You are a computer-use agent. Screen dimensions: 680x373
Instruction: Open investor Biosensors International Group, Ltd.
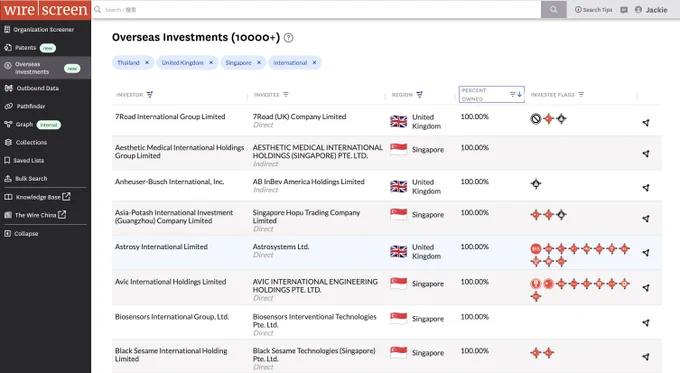[x=172, y=317]
